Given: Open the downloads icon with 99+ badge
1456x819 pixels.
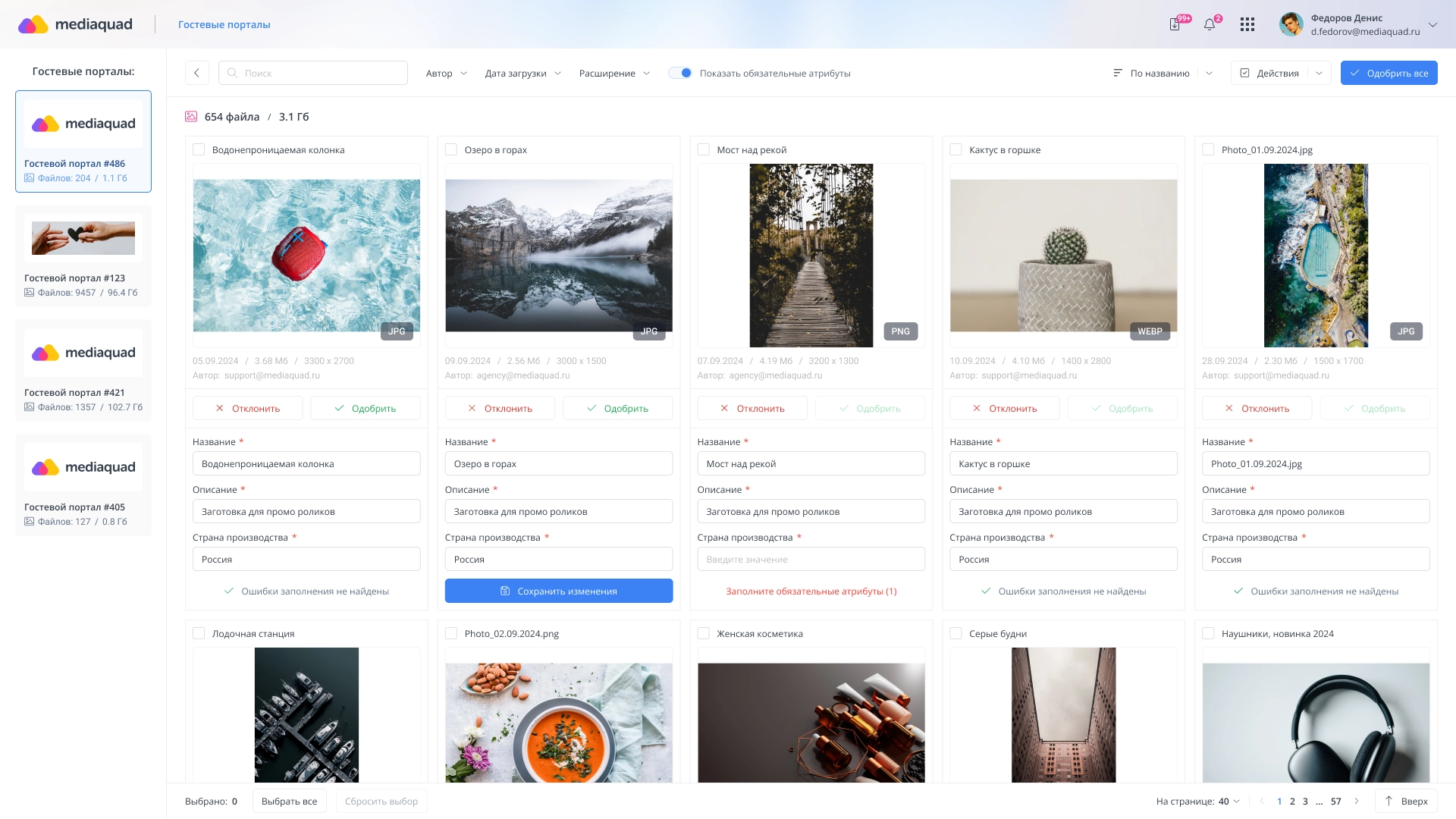Looking at the screenshot, I should (1175, 24).
